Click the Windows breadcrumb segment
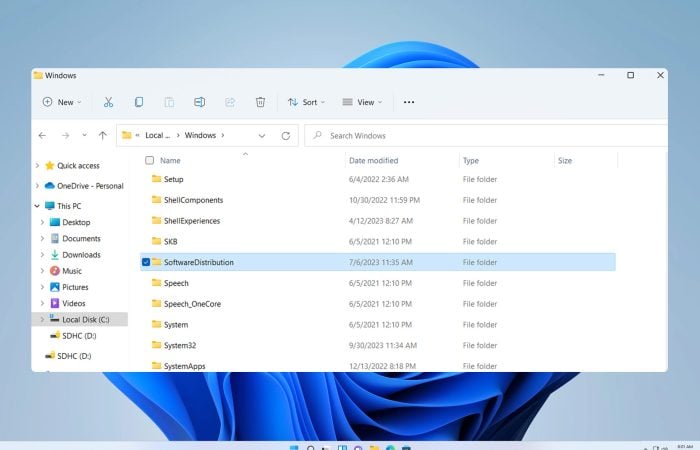 200,135
